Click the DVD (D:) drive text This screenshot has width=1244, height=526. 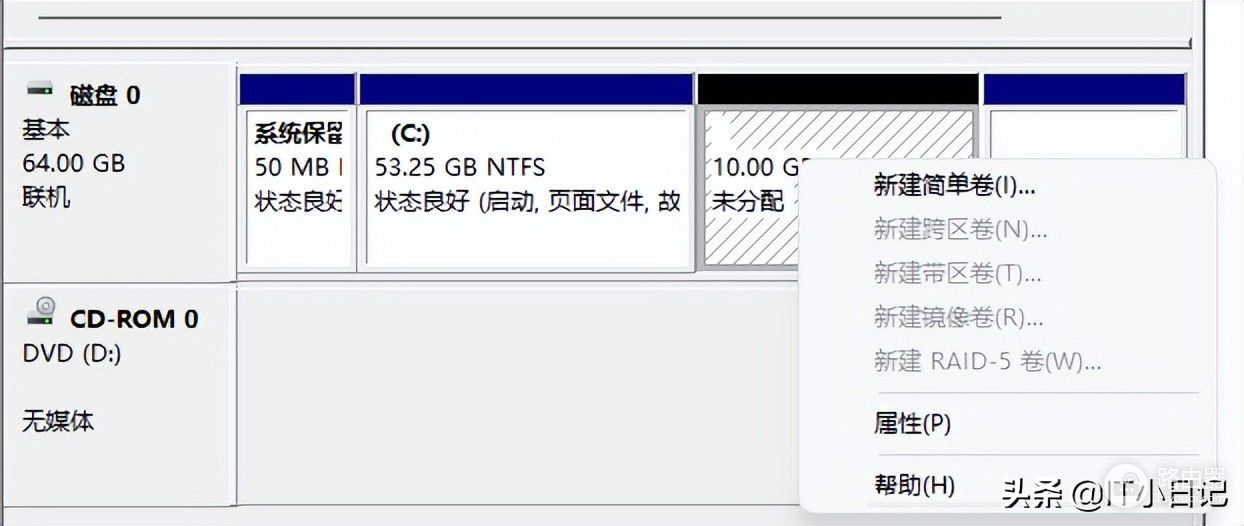(72, 353)
